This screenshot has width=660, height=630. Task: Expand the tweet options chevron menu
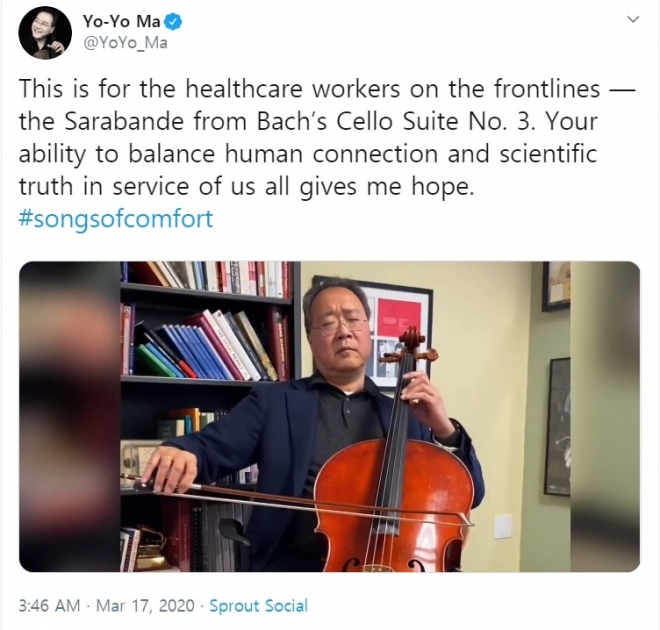[x=633, y=19]
